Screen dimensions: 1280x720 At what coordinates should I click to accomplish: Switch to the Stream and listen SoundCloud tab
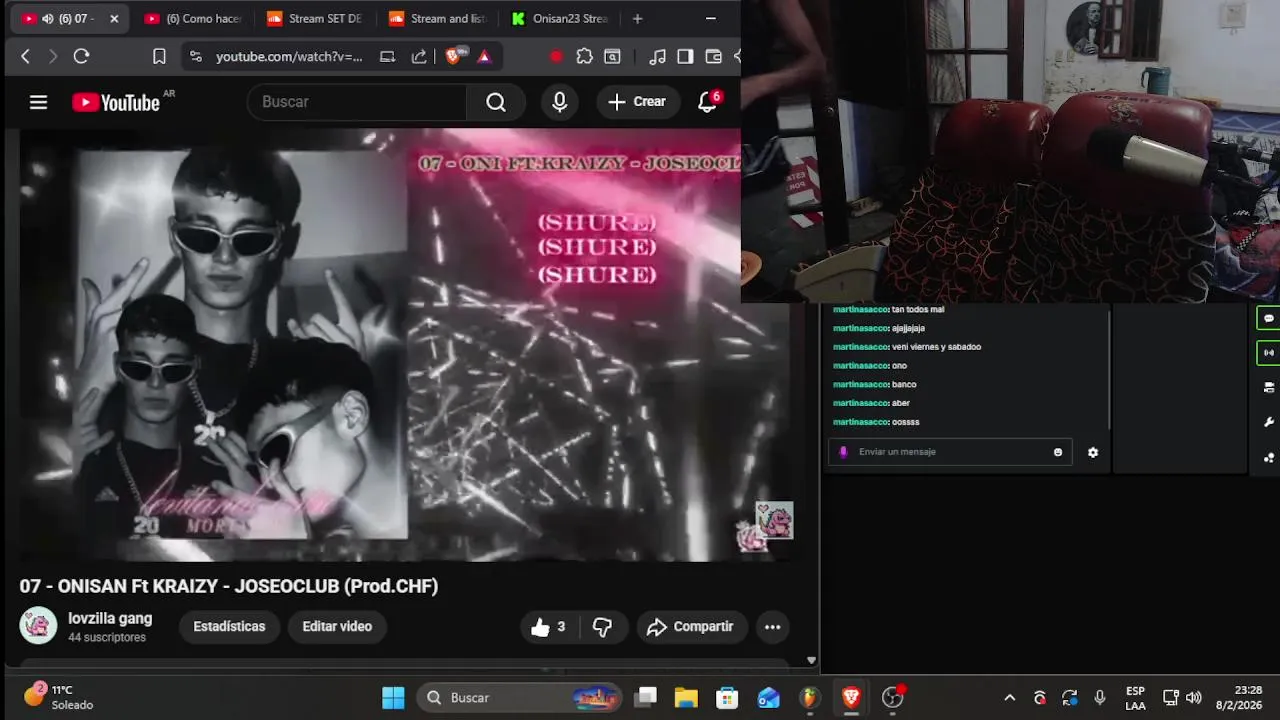(437, 19)
